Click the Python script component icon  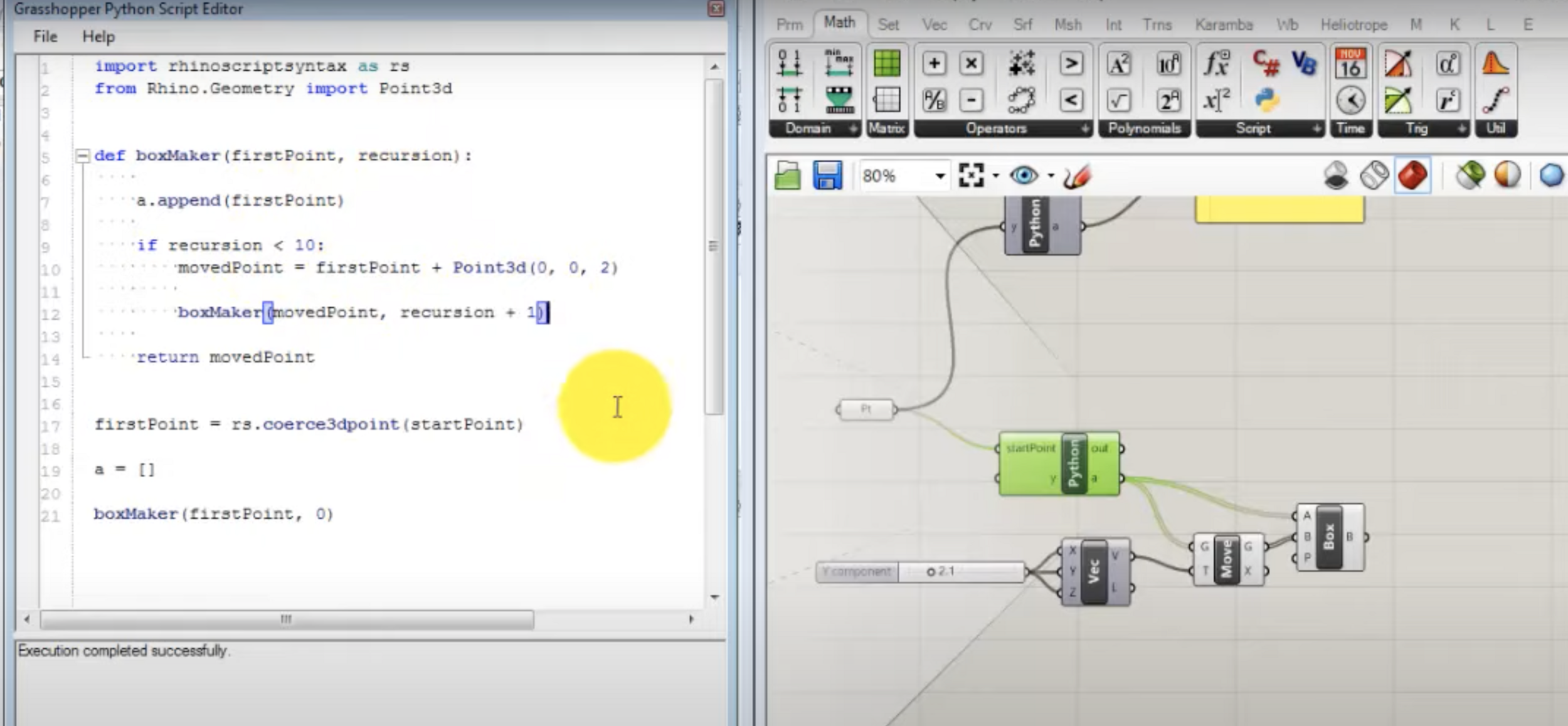(x=1267, y=100)
